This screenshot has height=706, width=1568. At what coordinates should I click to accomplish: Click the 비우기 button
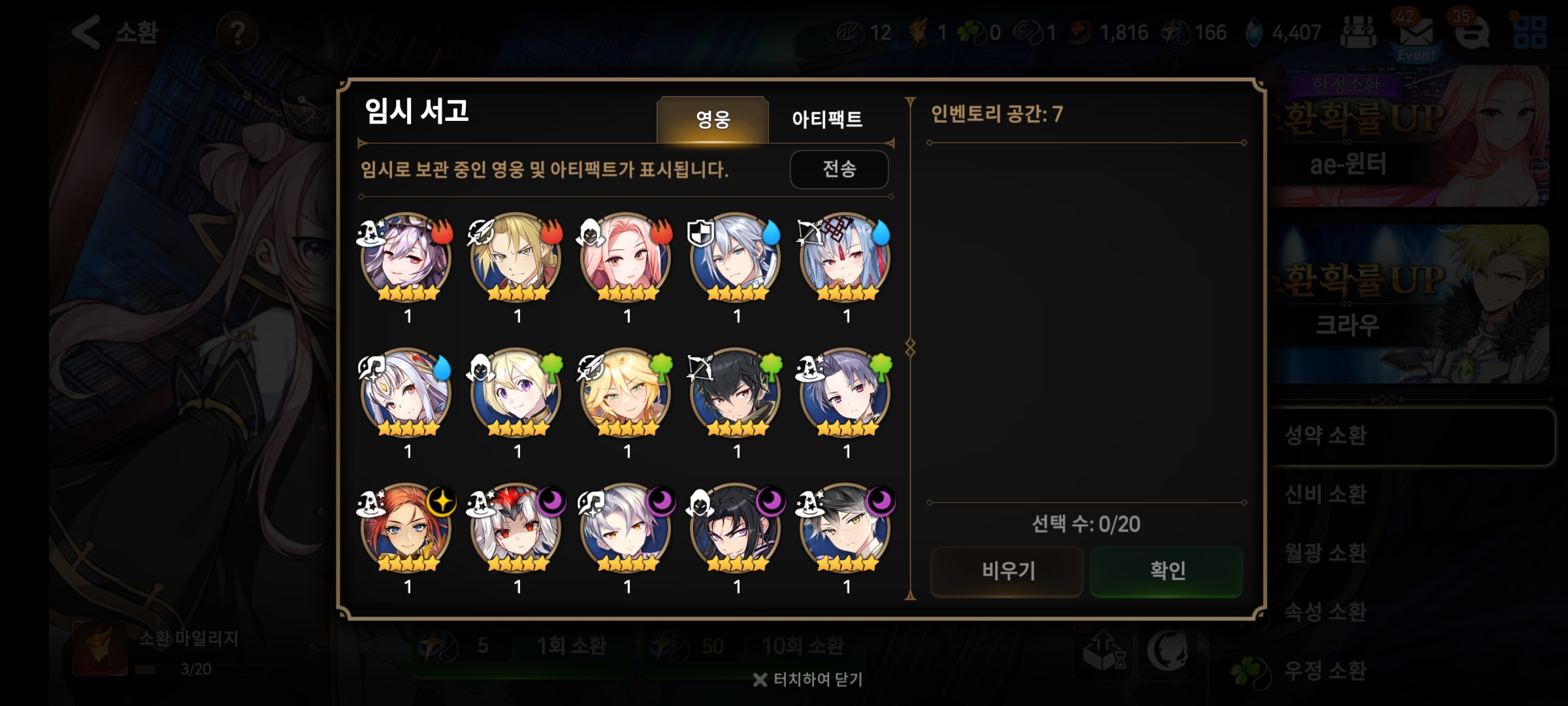1007,571
